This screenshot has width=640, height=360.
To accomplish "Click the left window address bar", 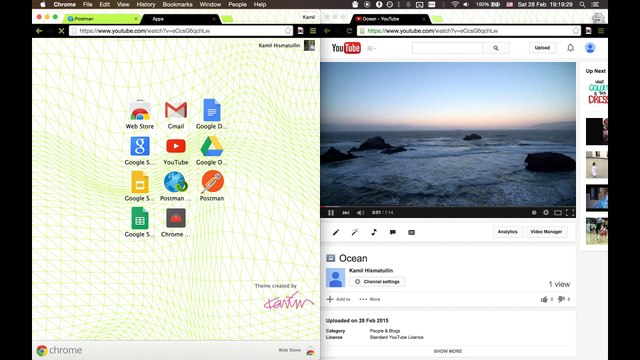I will click(181, 31).
